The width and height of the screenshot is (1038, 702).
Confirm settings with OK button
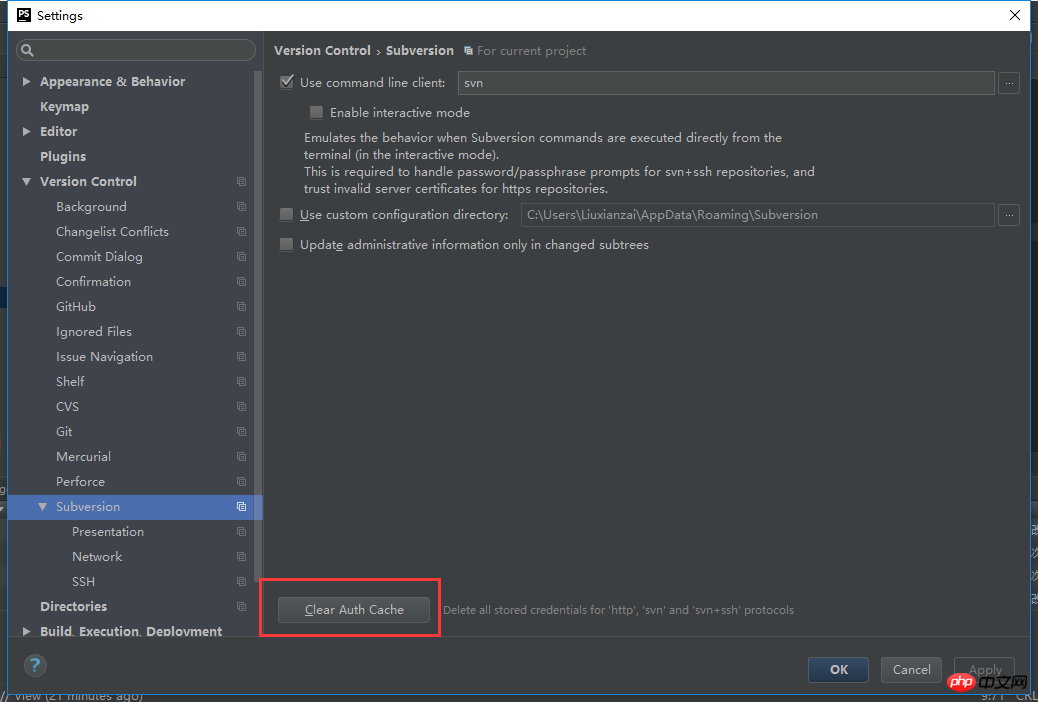[x=838, y=670]
